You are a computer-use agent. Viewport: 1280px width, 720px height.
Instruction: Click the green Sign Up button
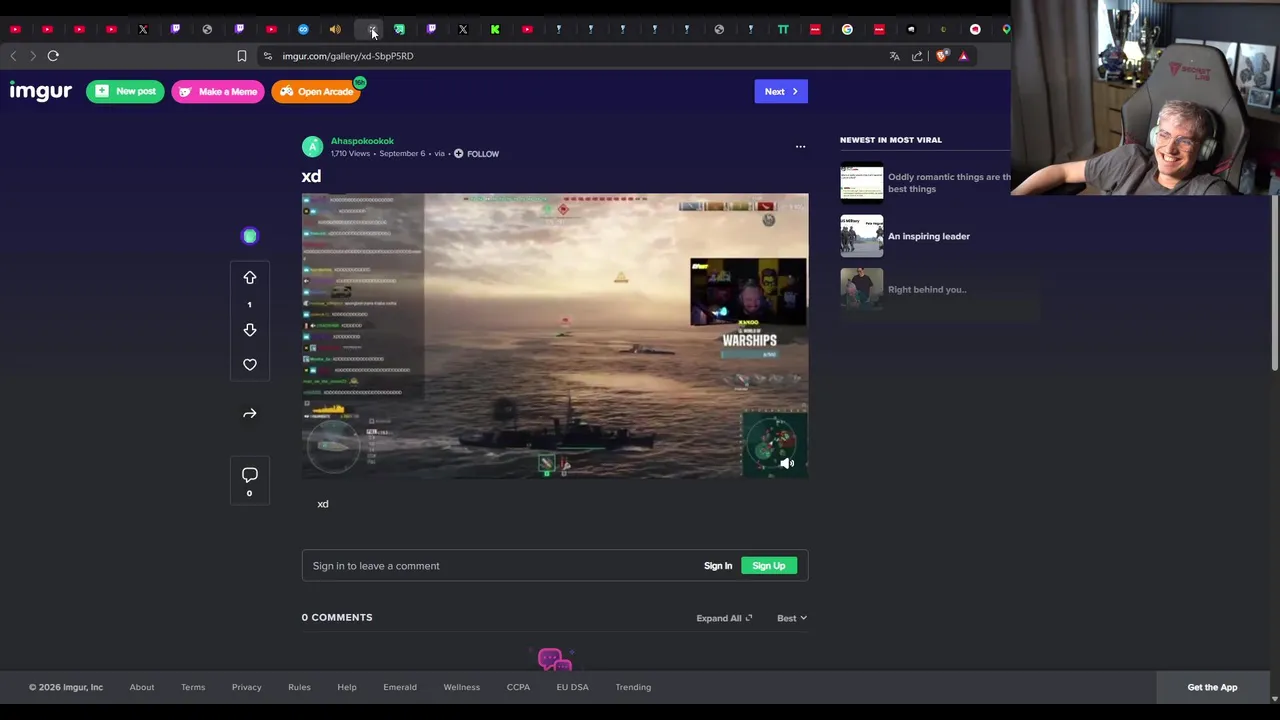pos(769,566)
